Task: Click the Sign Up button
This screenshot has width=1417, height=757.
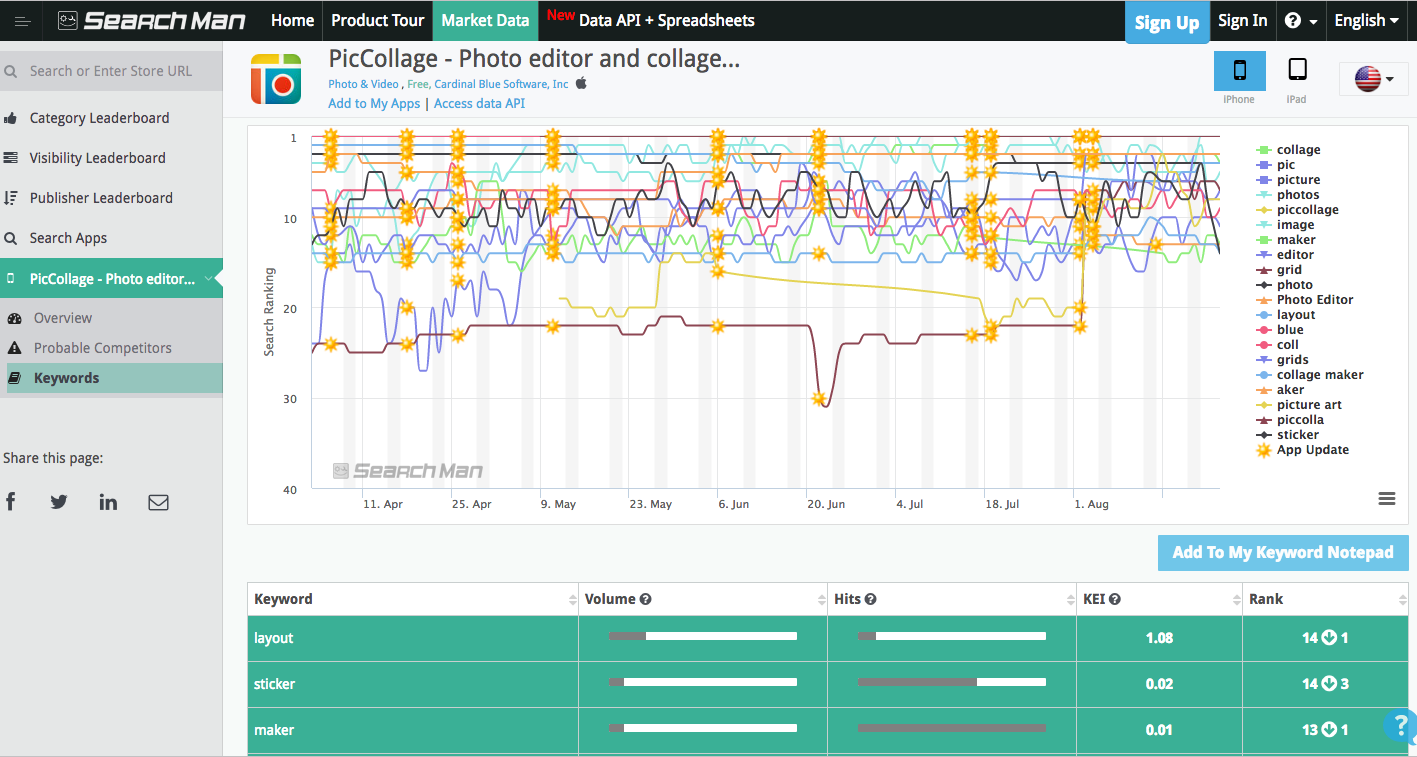Action: 1166,23
